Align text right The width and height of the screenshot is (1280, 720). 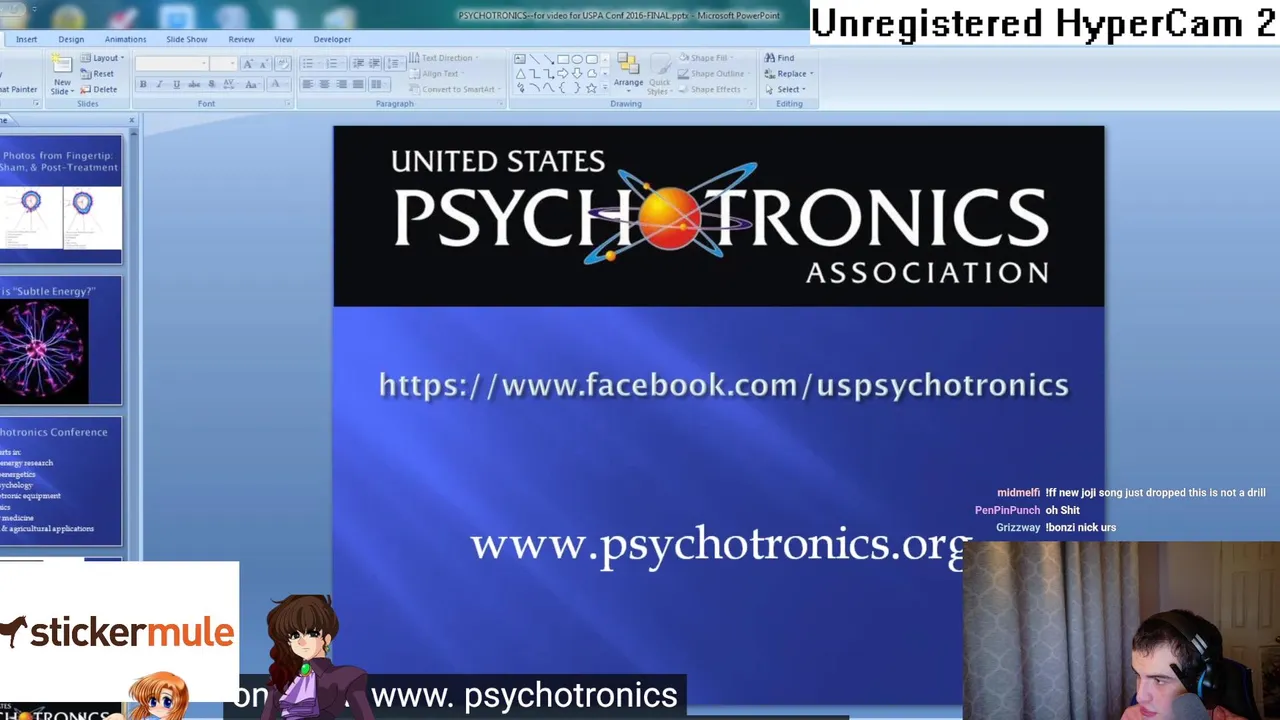[x=341, y=84]
